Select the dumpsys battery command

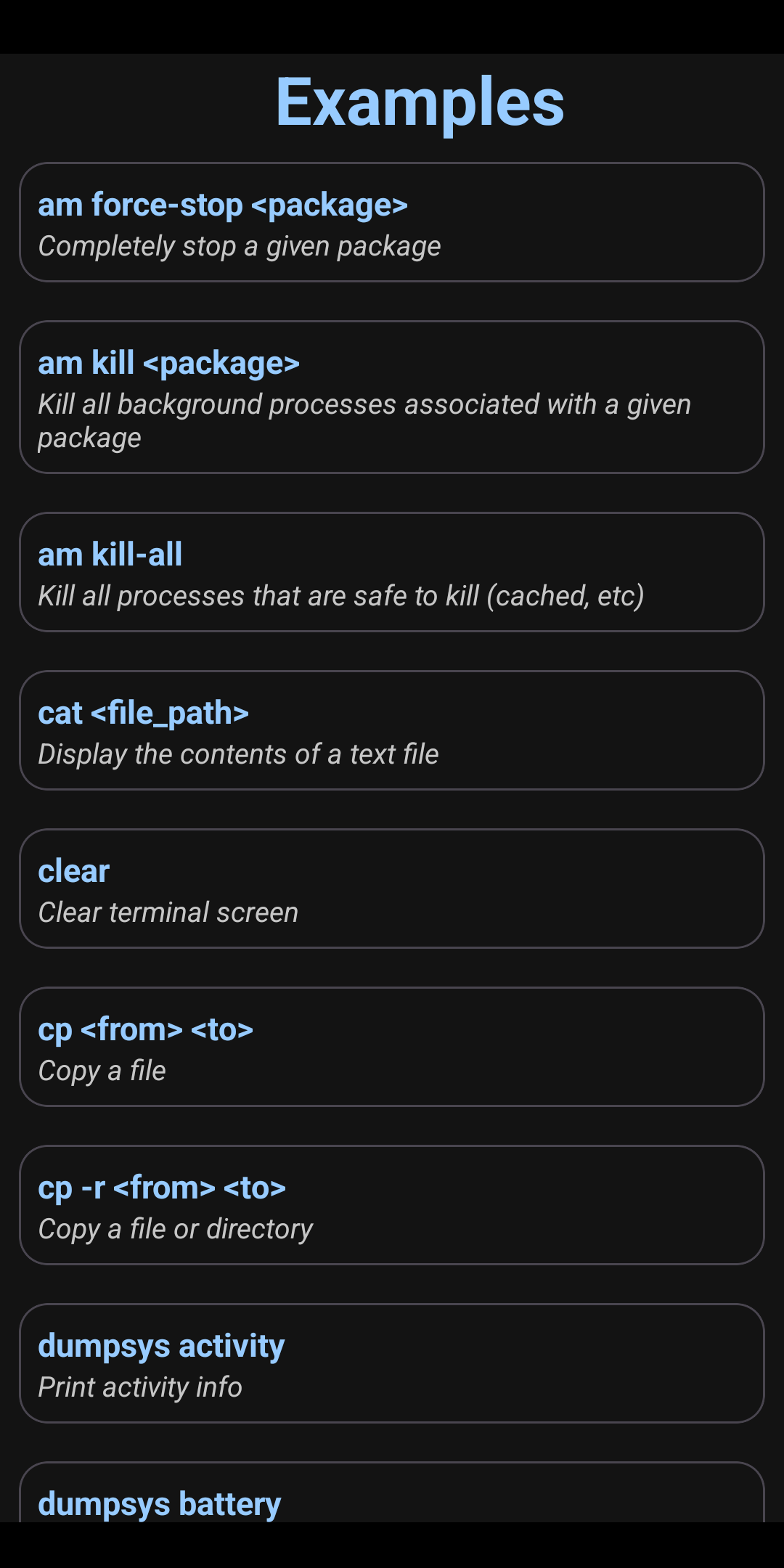pos(159,1504)
